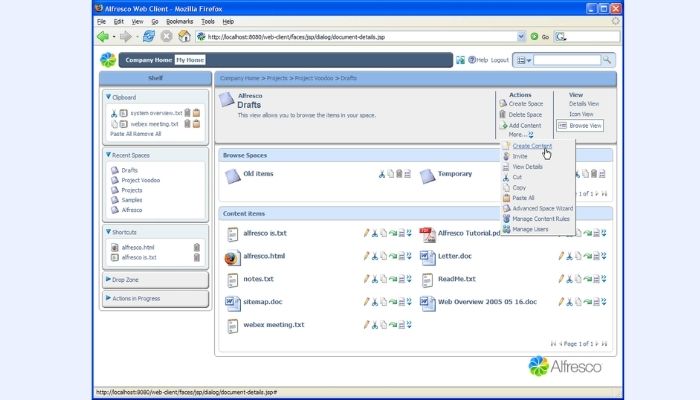Screen dimensions: 700x400
Task: Click the Create Space action
Action: point(525,104)
